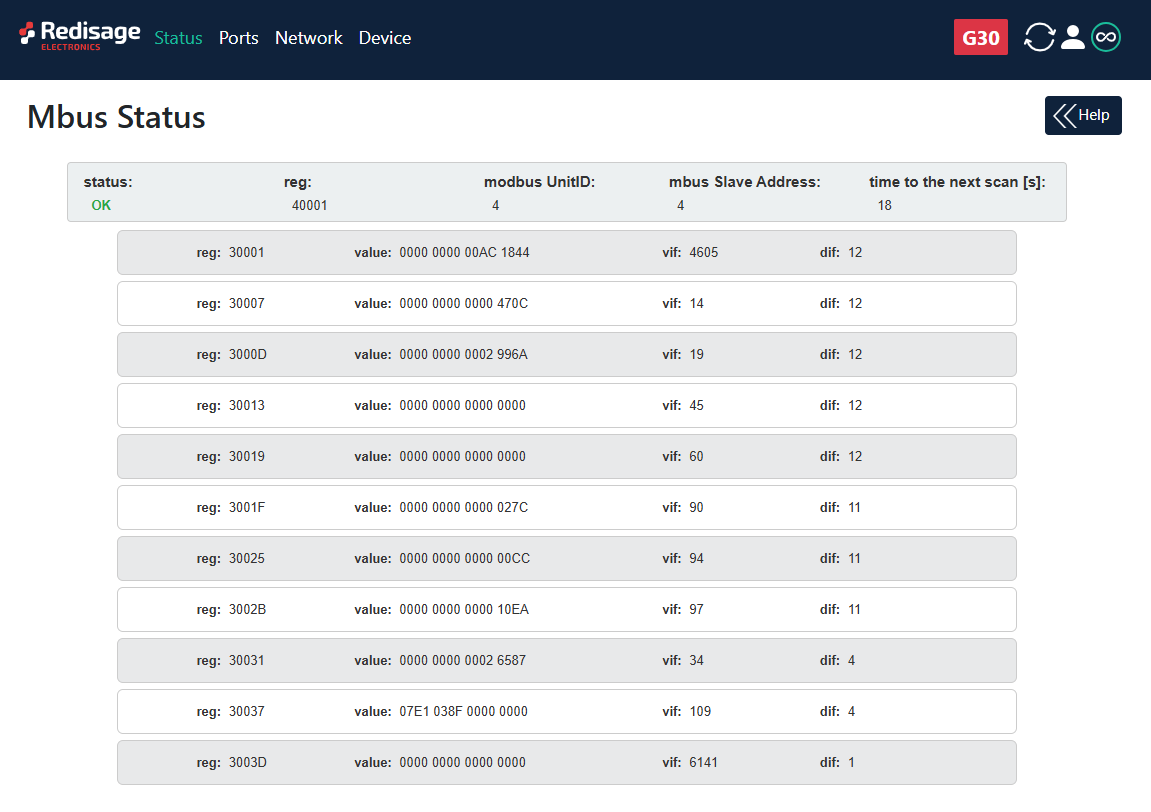Select the row for register 30001
The height and width of the screenshot is (812, 1151).
tap(566, 253)
